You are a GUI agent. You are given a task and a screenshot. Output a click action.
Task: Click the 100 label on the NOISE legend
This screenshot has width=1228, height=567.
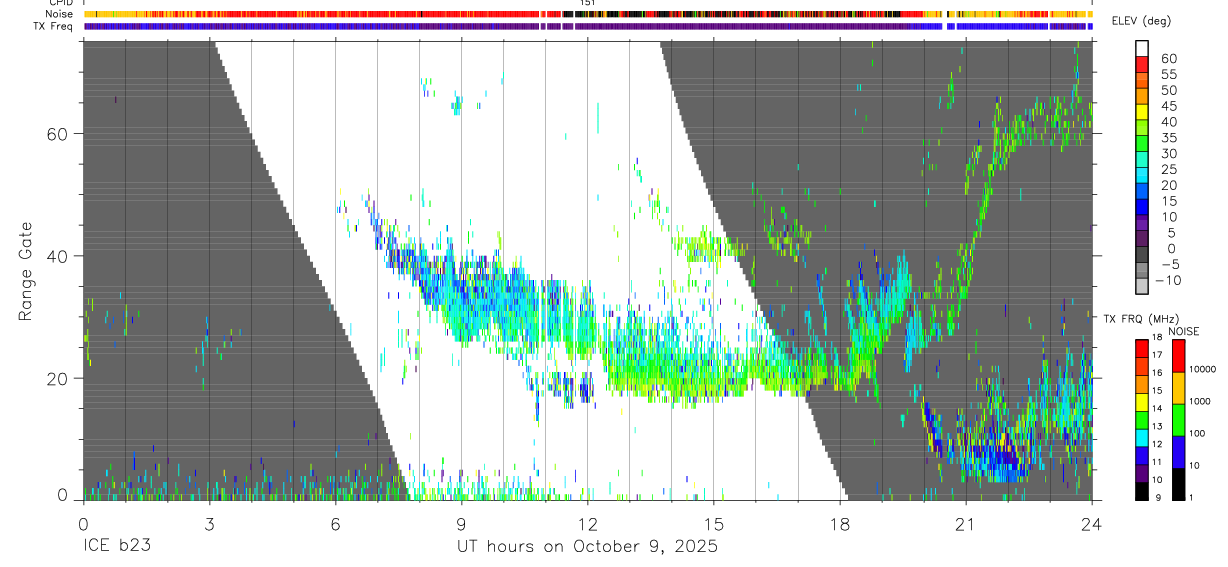coord(1197,433)
